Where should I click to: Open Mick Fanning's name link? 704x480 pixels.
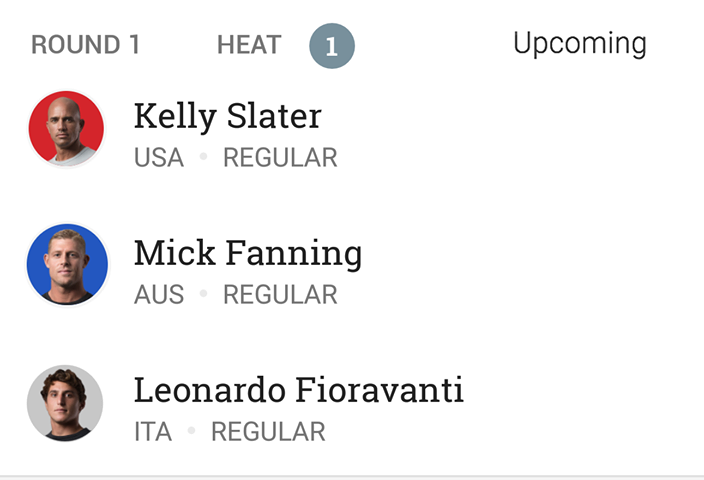pyautogui.click(x=247, y=254)
